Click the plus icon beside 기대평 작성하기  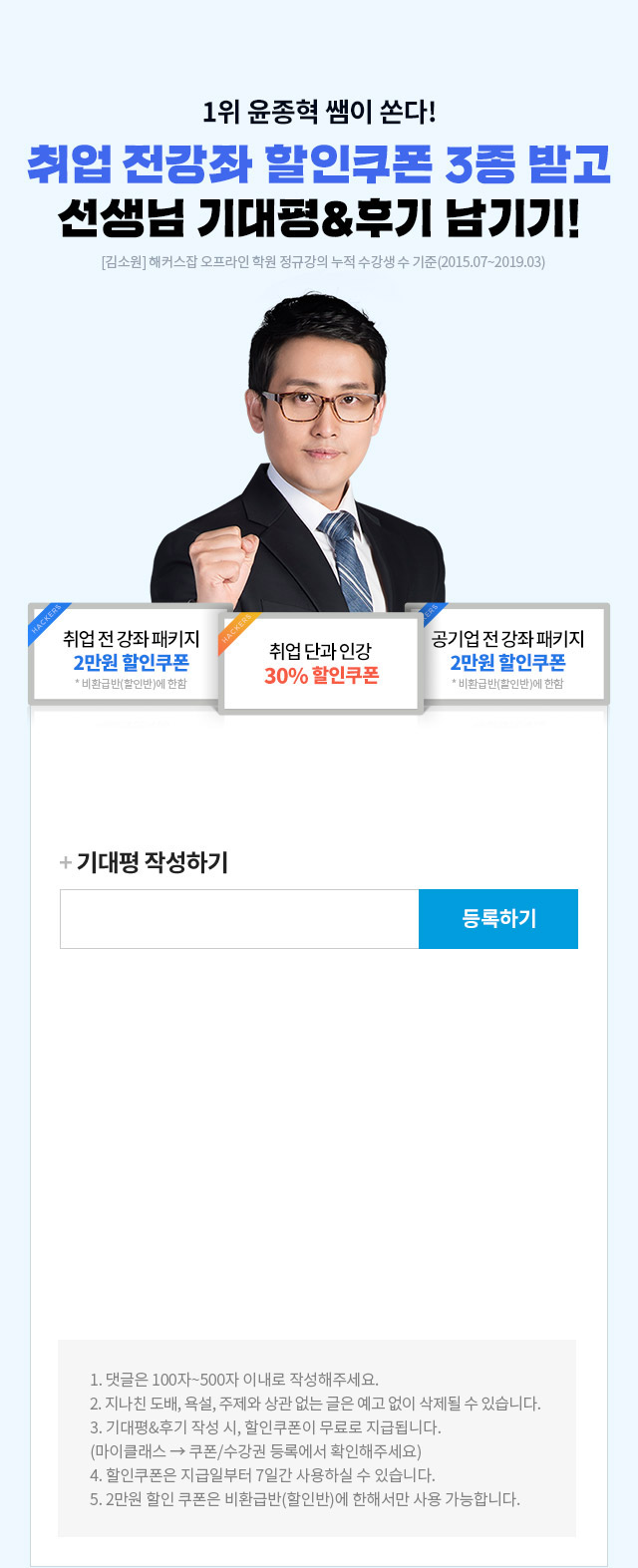pos(66,863)
